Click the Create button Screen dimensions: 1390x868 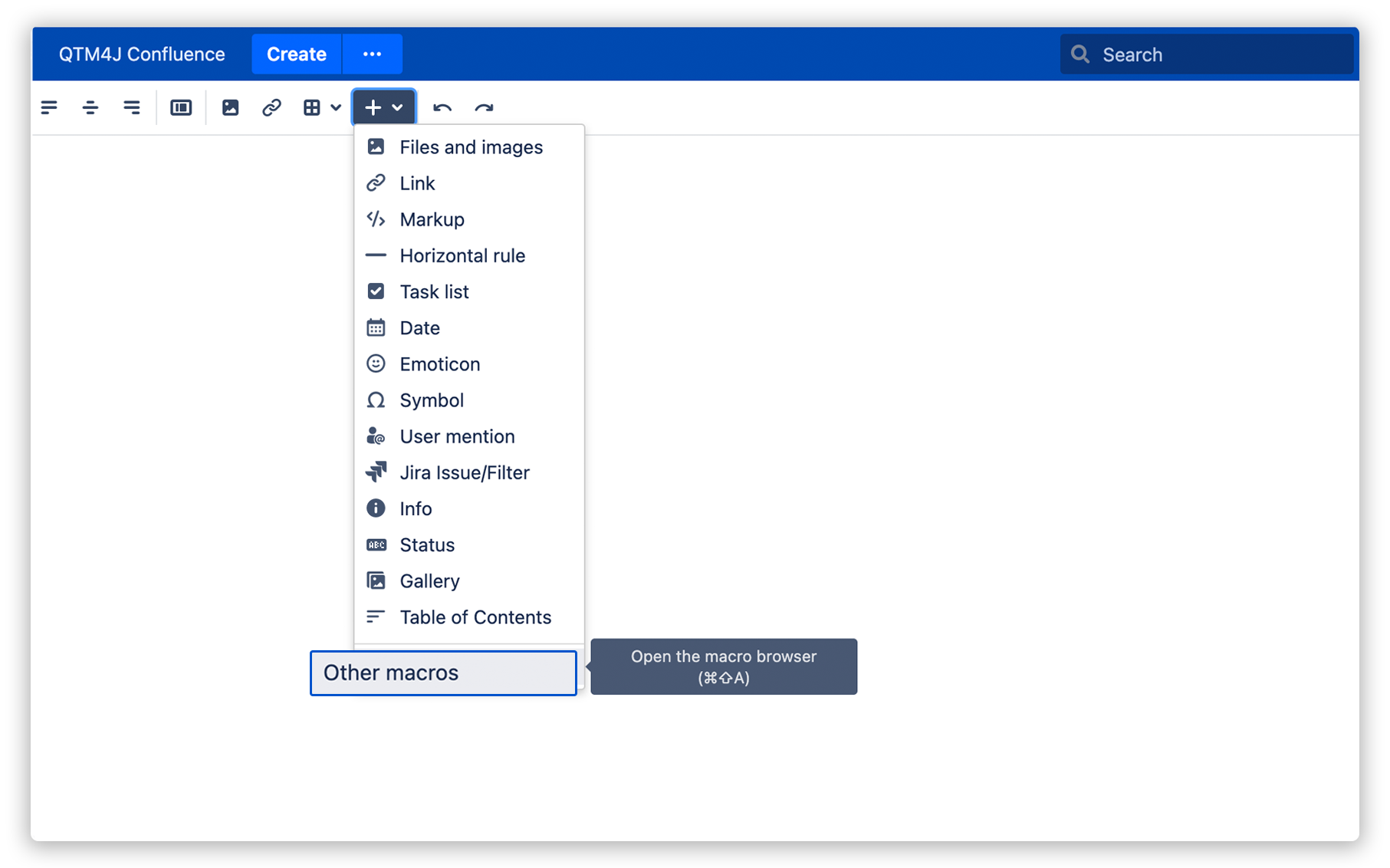click(x=297, y=54)
